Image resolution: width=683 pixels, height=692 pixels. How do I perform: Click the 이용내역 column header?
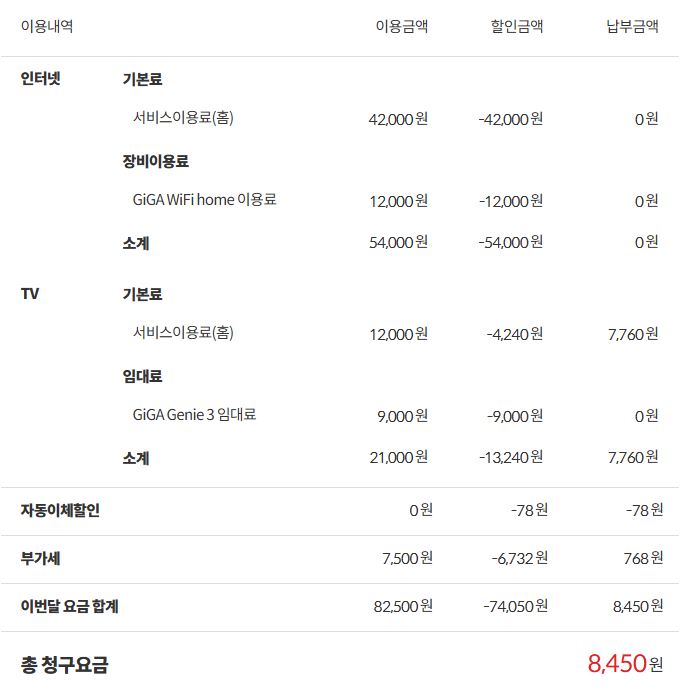47,26
